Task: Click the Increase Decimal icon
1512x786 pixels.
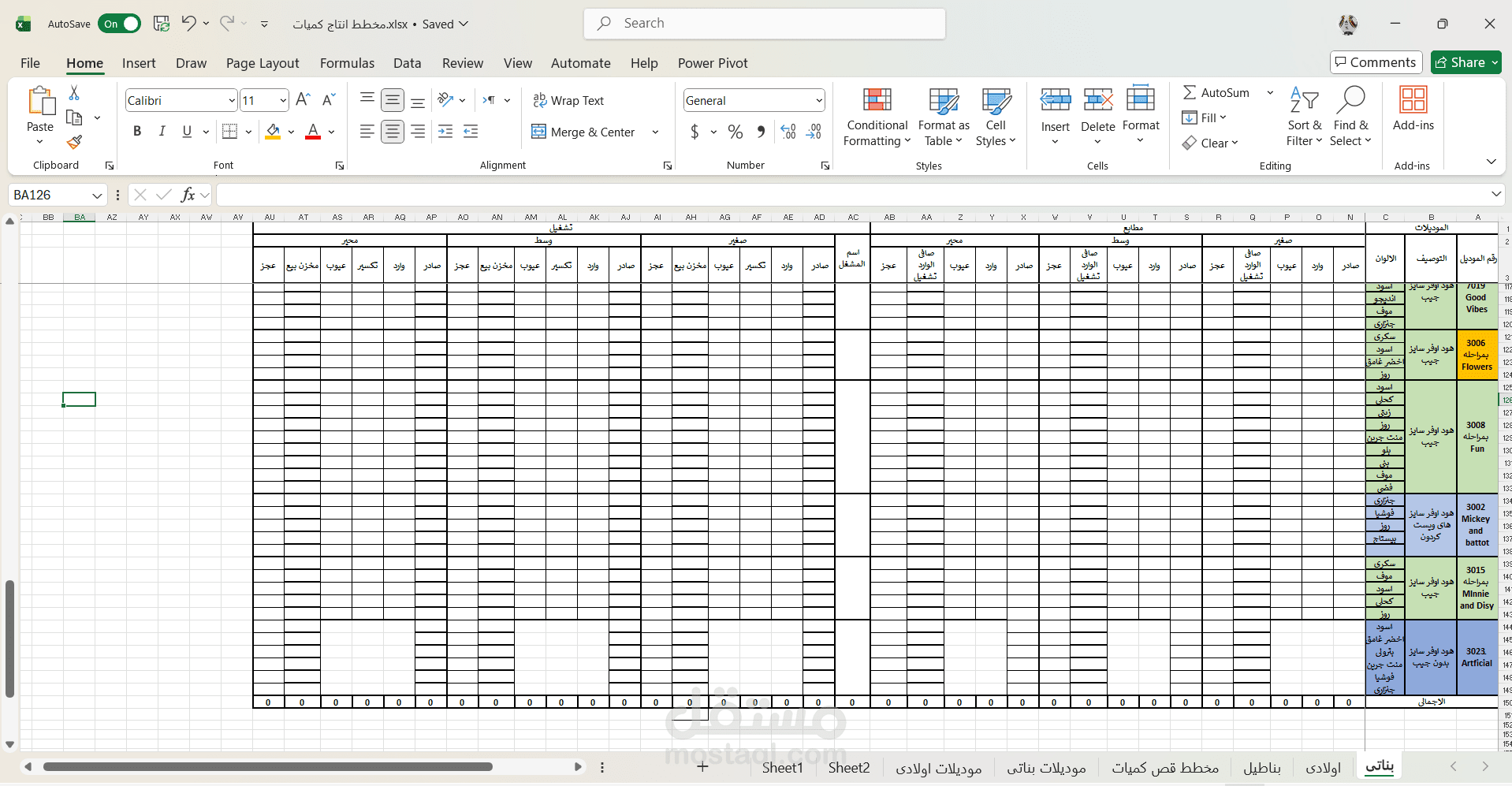Action: coord(788,132)
